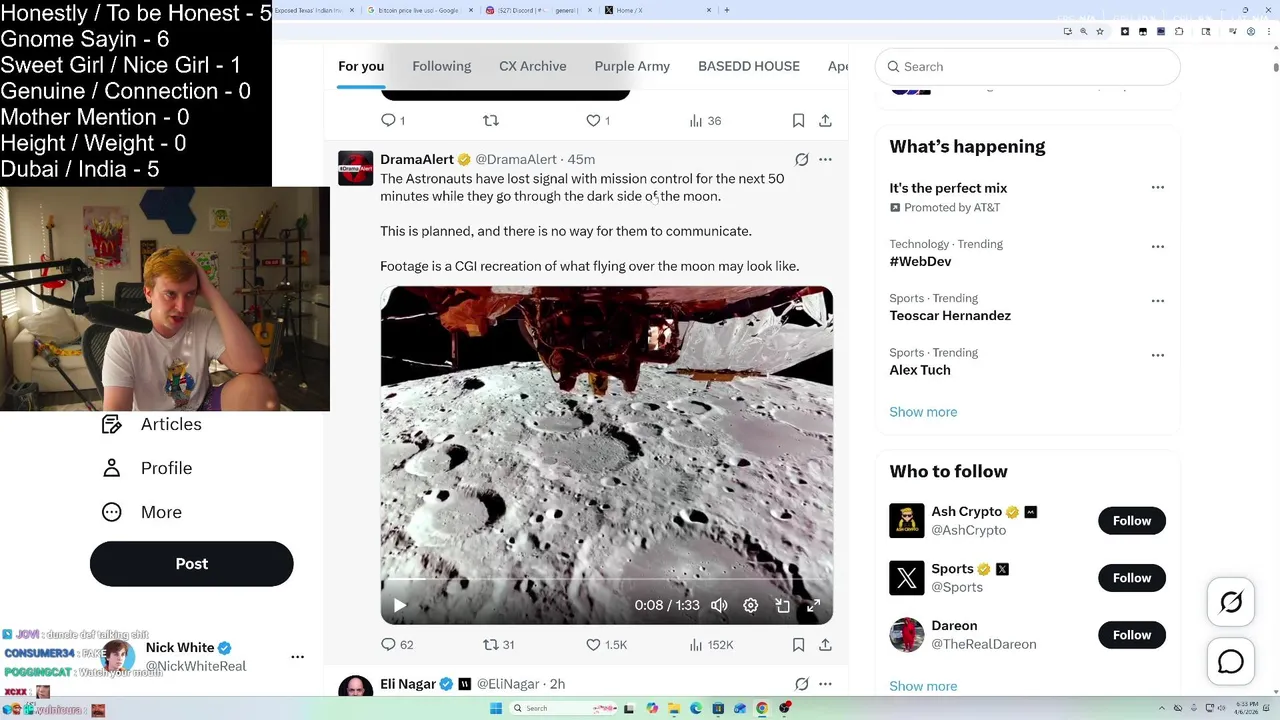Viewport: 1280px width, 720px height.
Task: Click the Post button
Action: click(x=192, y=564)
